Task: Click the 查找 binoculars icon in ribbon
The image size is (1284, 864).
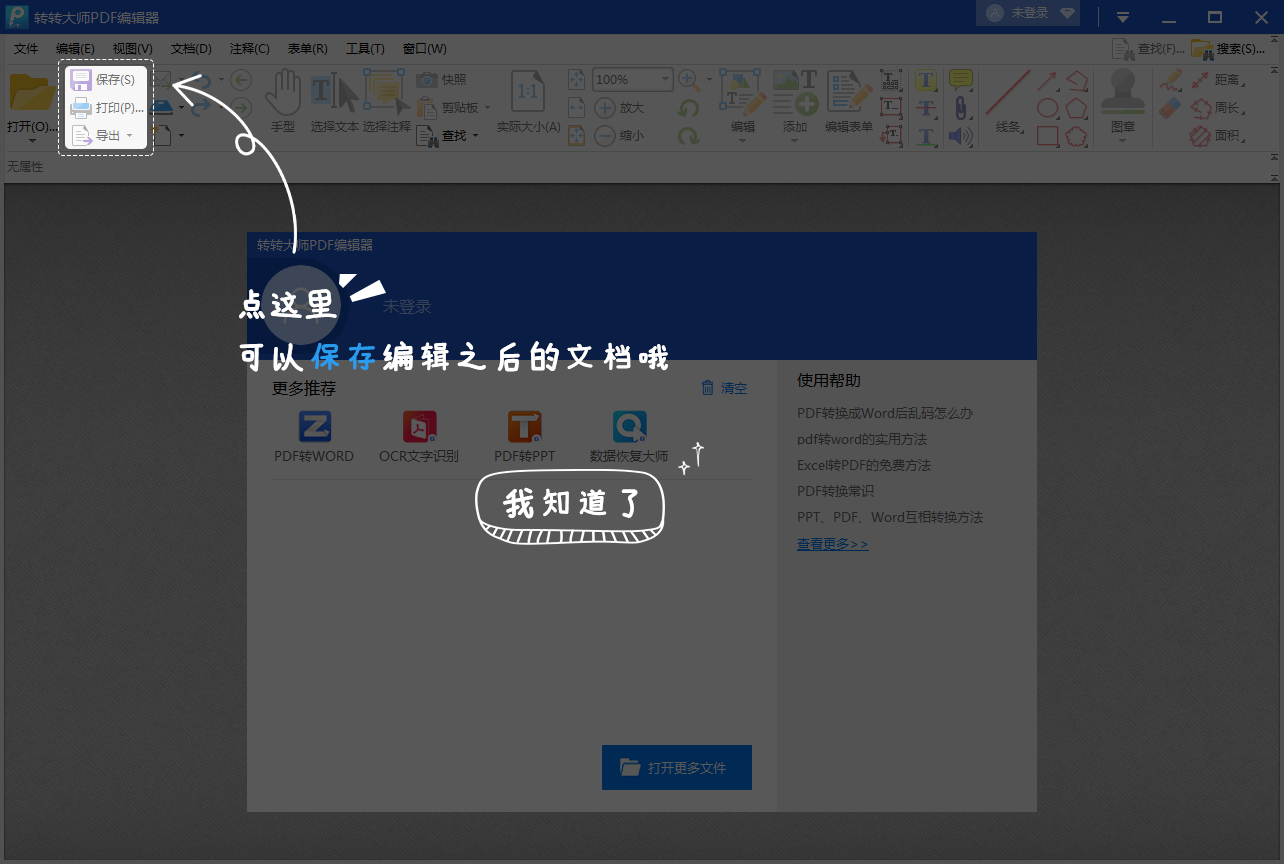Action: pyautogui.click(x=427, y=135)
